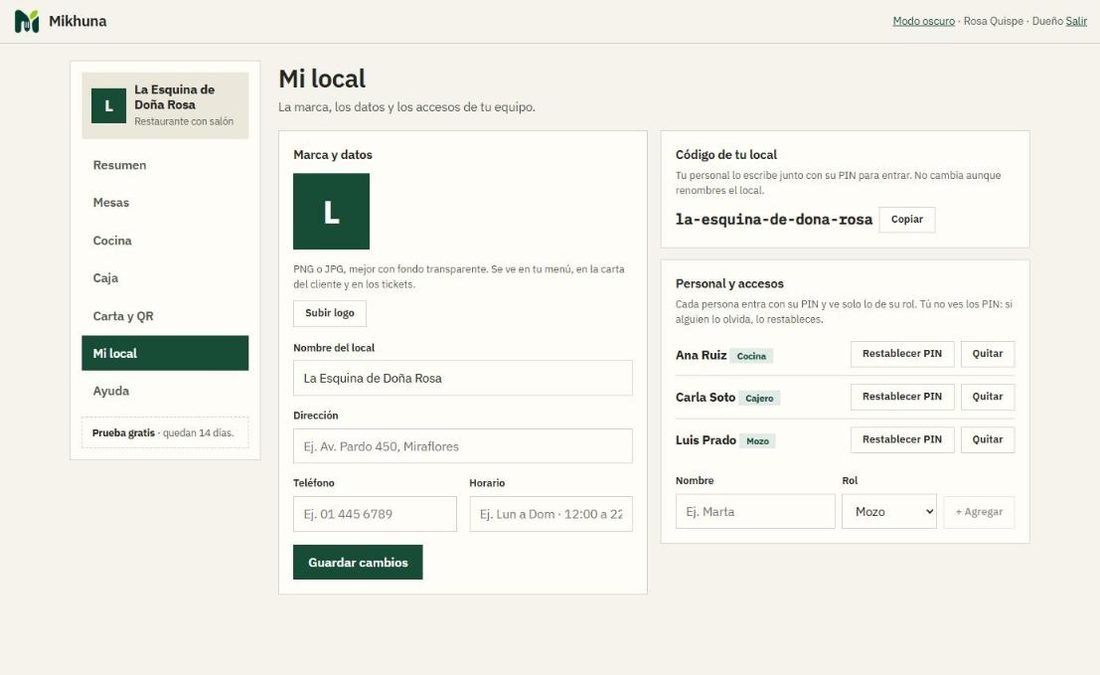Open Carta y QR section
This screenshot has width=1100, height=675.
coord(165,316)
